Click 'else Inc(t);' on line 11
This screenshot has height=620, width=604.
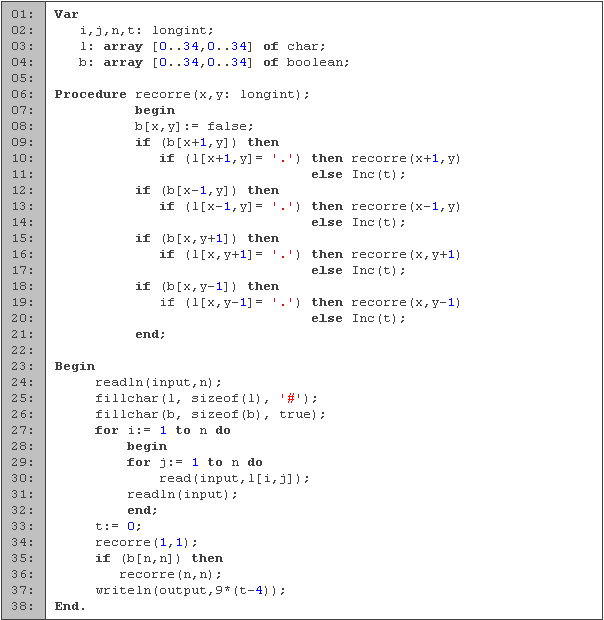tap(358, 174)
